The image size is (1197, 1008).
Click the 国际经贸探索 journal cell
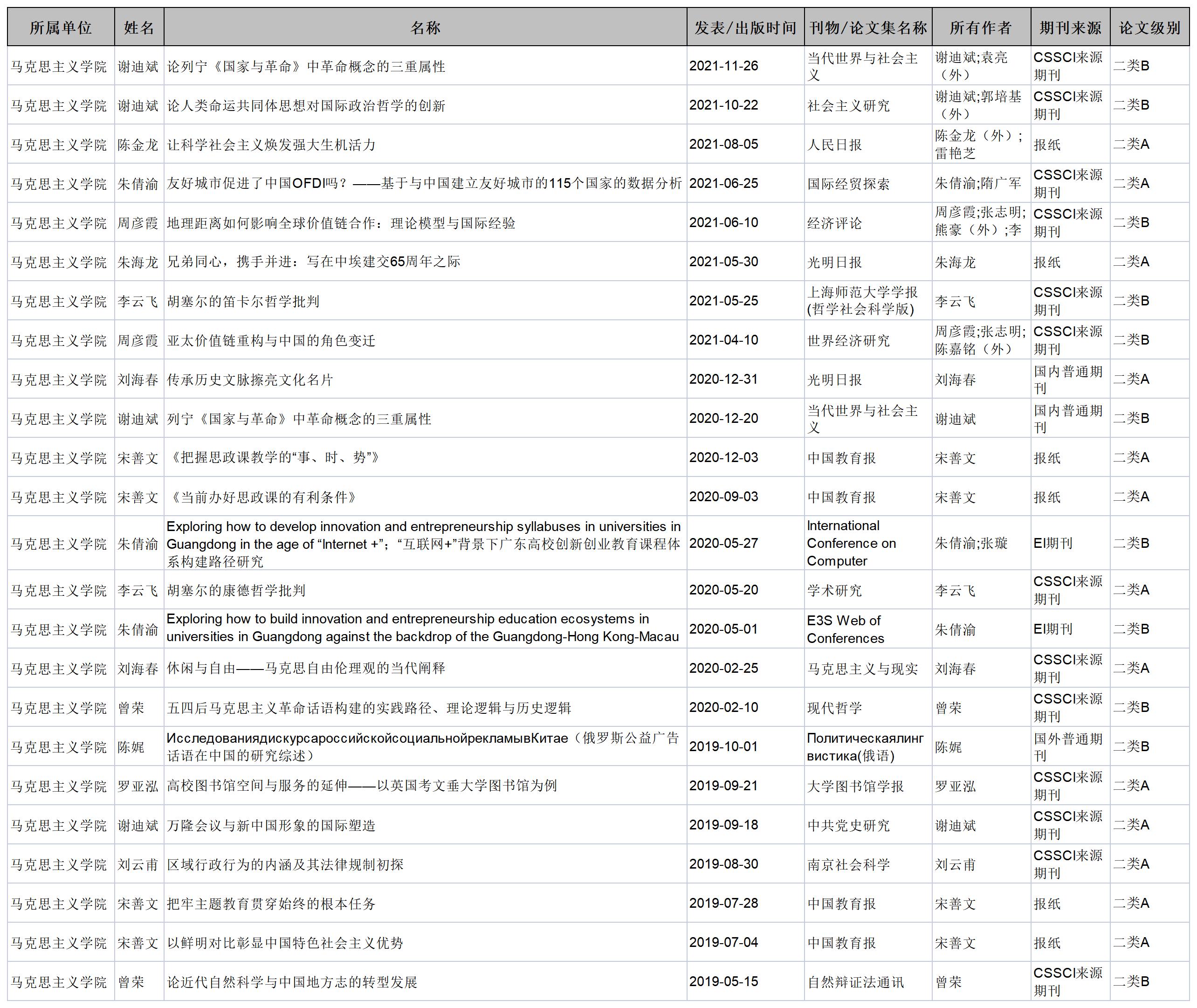pos(848,184)
